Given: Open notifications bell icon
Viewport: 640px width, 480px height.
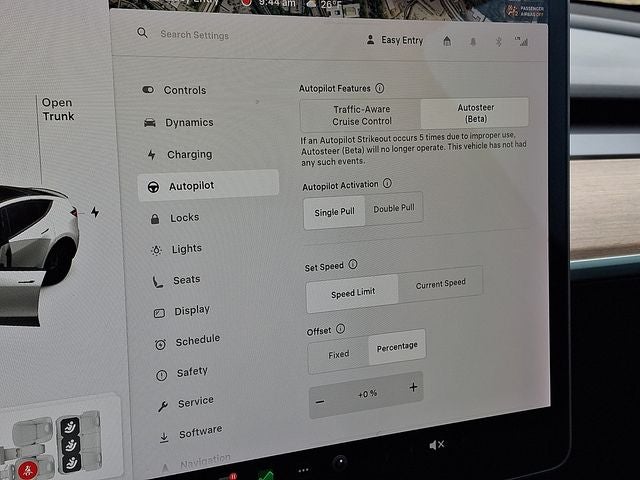Looking at the screenshot, I should [473, 42].
